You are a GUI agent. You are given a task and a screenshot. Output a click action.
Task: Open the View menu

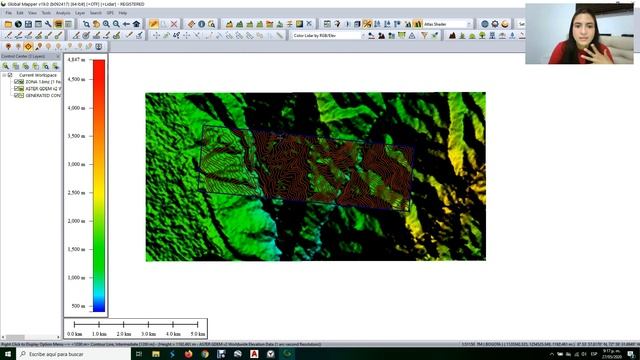[x=32, y=13]
